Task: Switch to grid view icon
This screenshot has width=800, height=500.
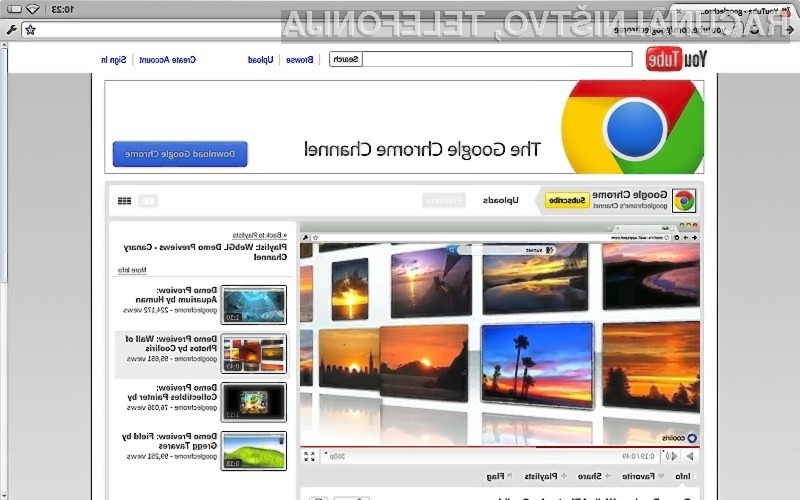Action: click(x=124, y=201)
